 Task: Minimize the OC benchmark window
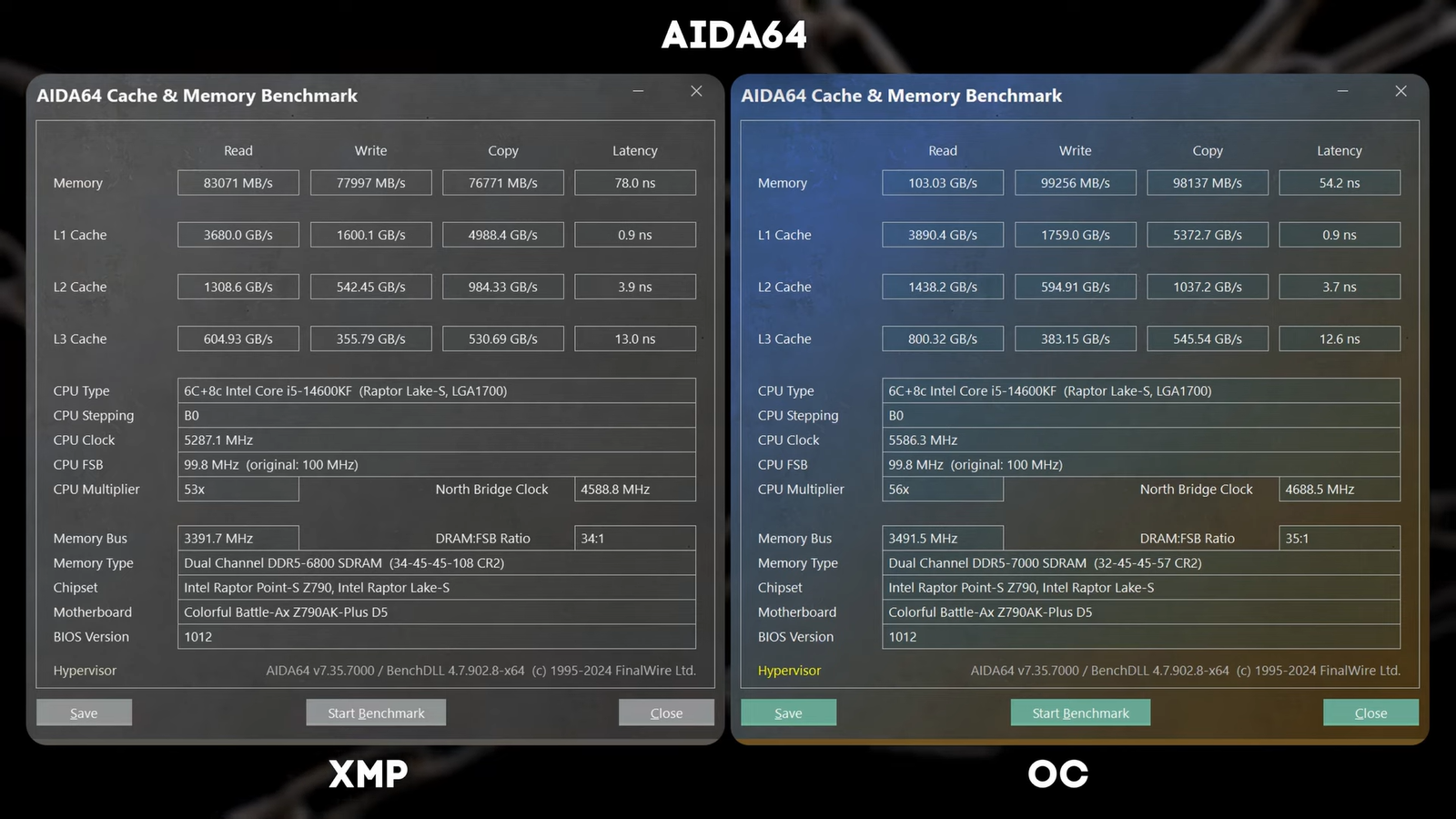(1342, 91)
